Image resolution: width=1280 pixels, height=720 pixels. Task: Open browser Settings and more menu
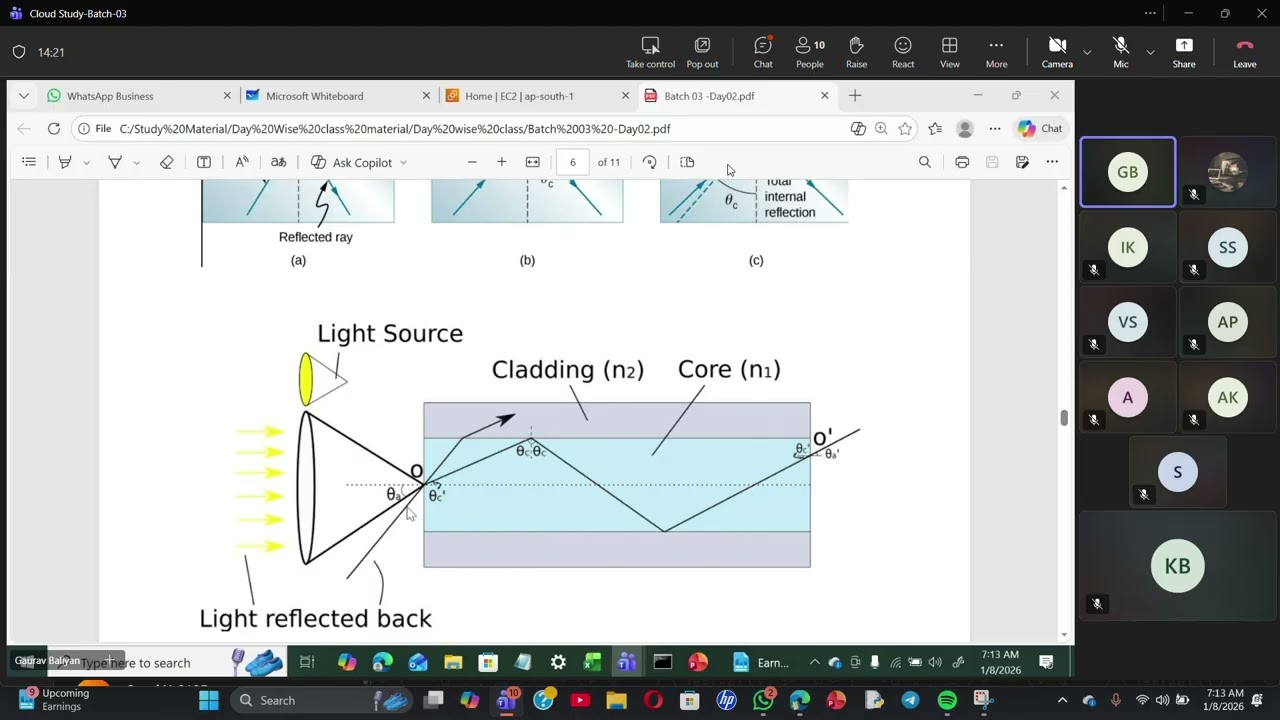995,129
